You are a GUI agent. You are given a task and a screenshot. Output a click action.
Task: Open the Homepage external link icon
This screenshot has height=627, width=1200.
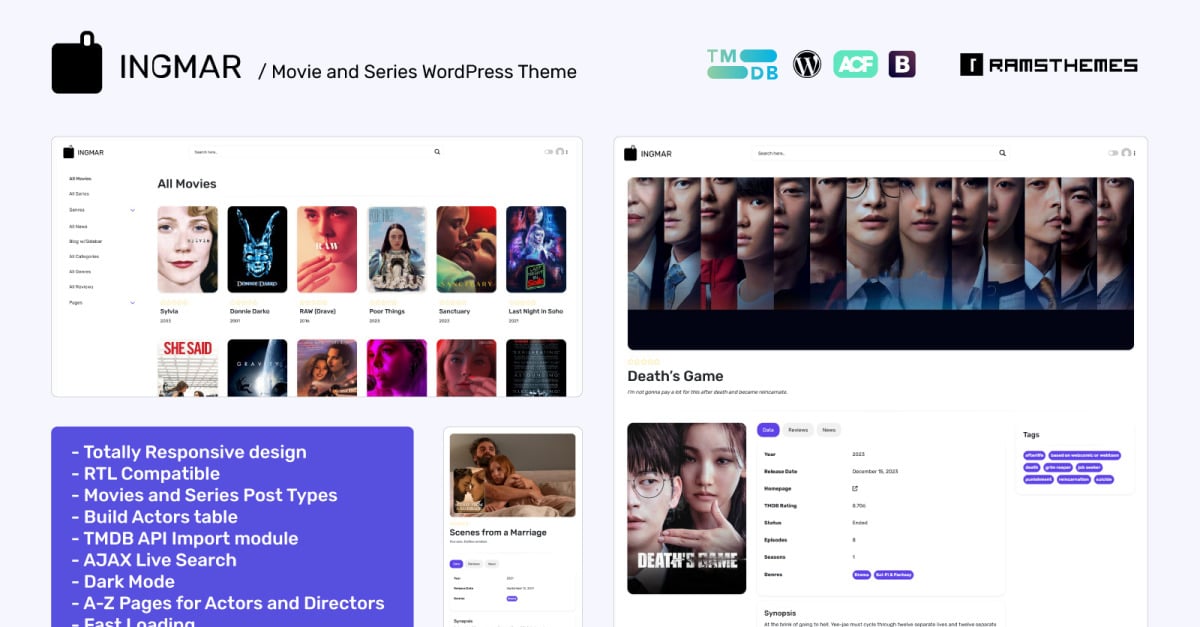click(854, 489)
